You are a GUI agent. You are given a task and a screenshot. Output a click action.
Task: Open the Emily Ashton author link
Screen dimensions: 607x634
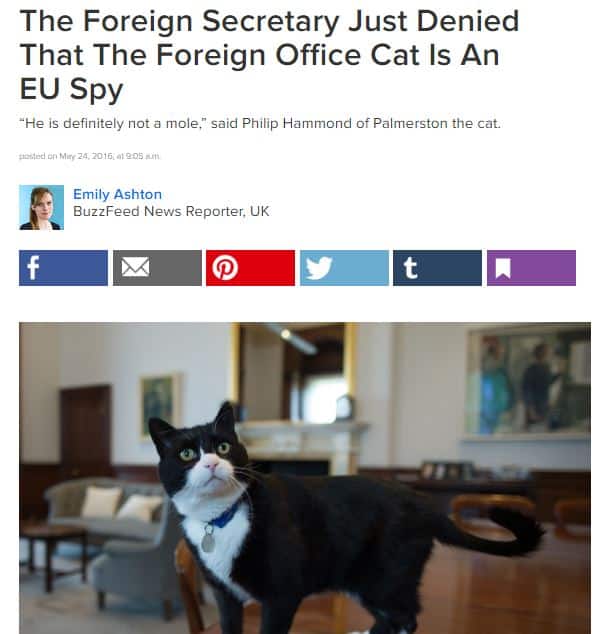tap(117, 194)
